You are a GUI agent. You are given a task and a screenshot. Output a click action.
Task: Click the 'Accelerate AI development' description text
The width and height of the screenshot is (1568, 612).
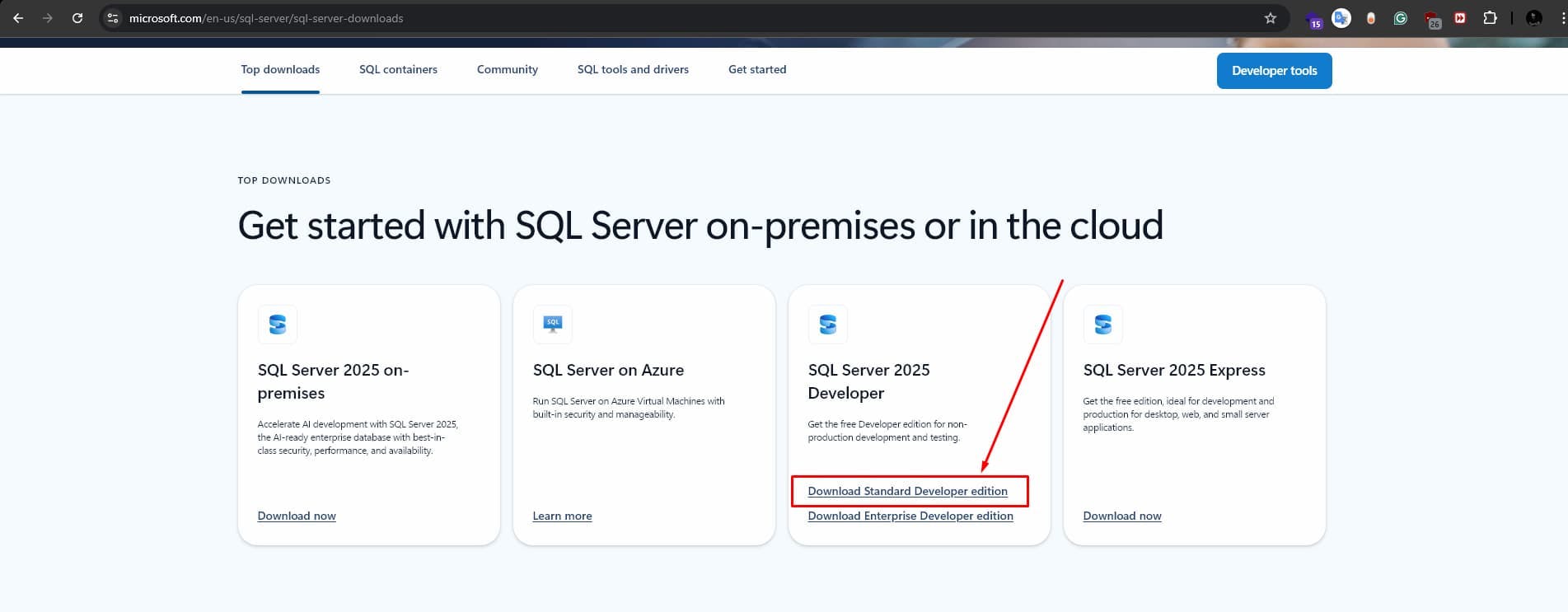358,437
